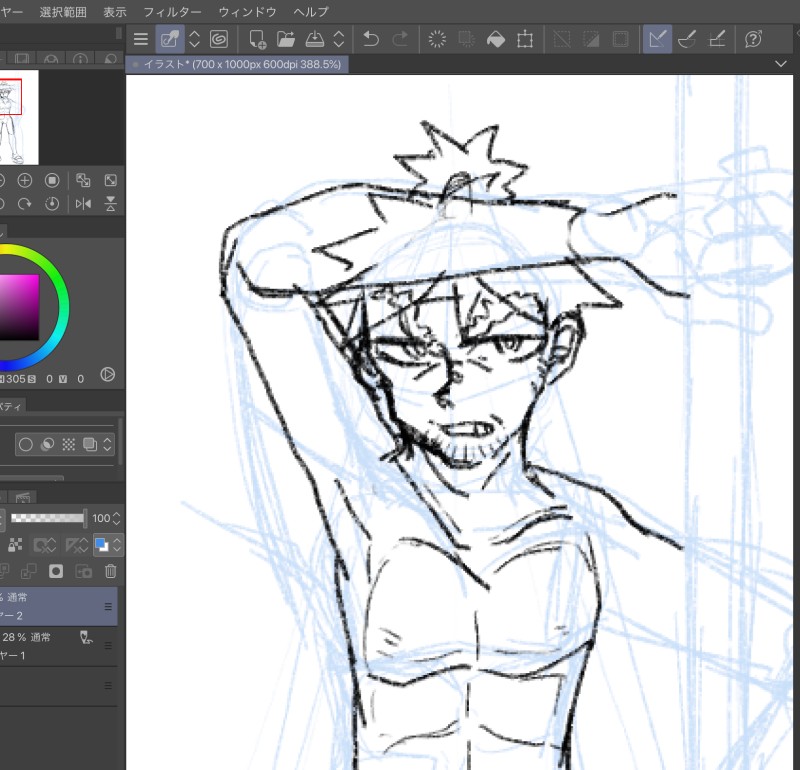Delete the selected layer
The width and height of the screenshot is (800, 770).
[111, 571]
